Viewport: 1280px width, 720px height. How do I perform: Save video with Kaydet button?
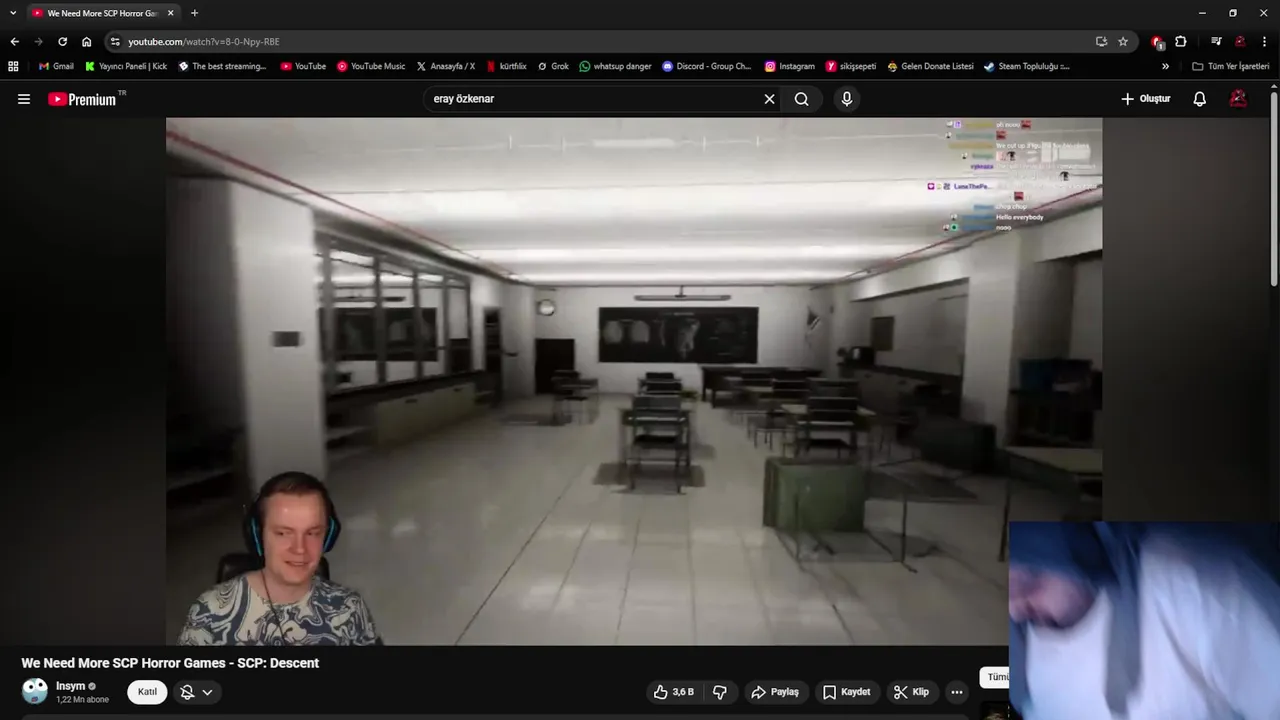click(x=846, y=692)
